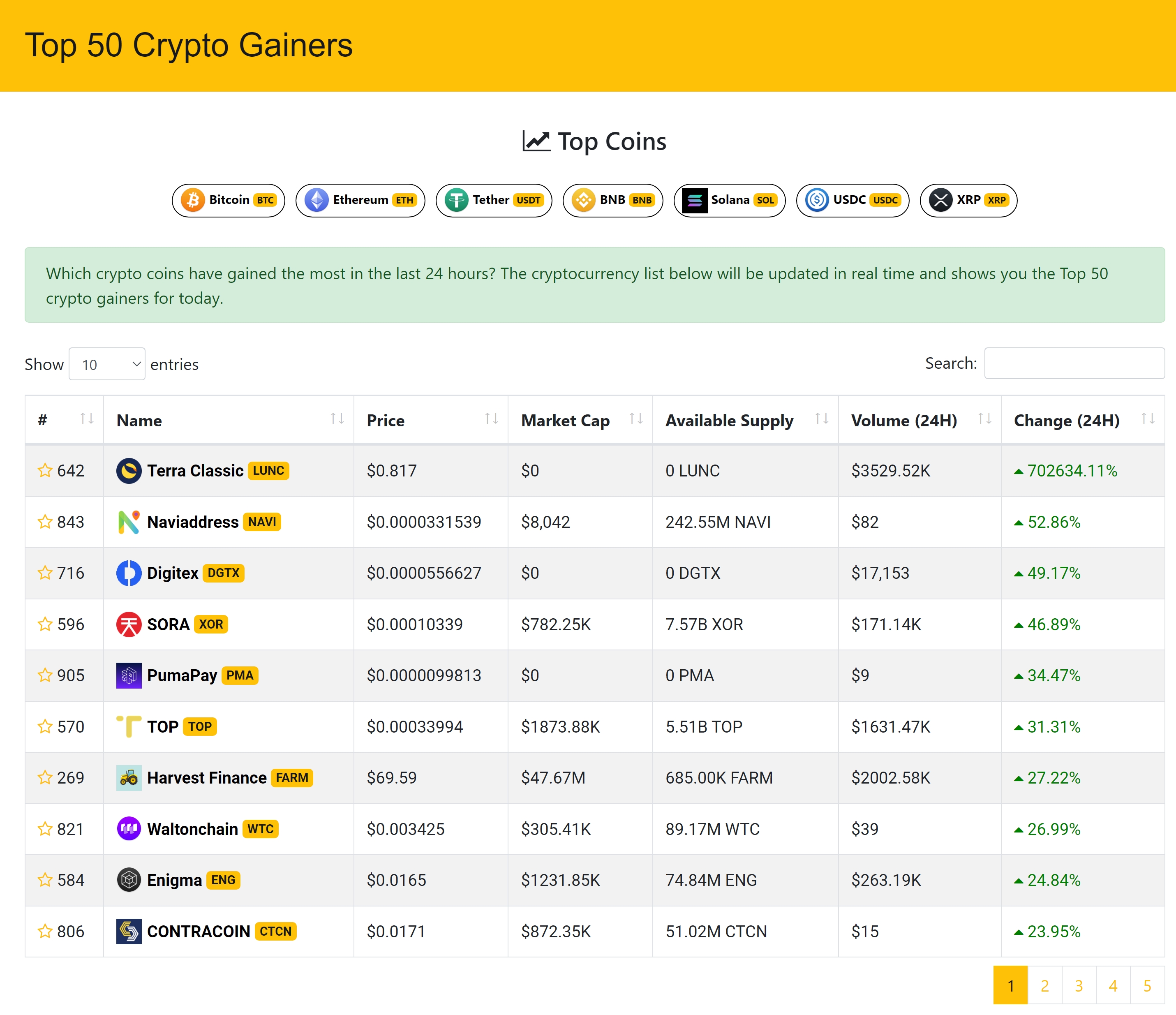Open the Terra Classic coin link

point(195,471)
